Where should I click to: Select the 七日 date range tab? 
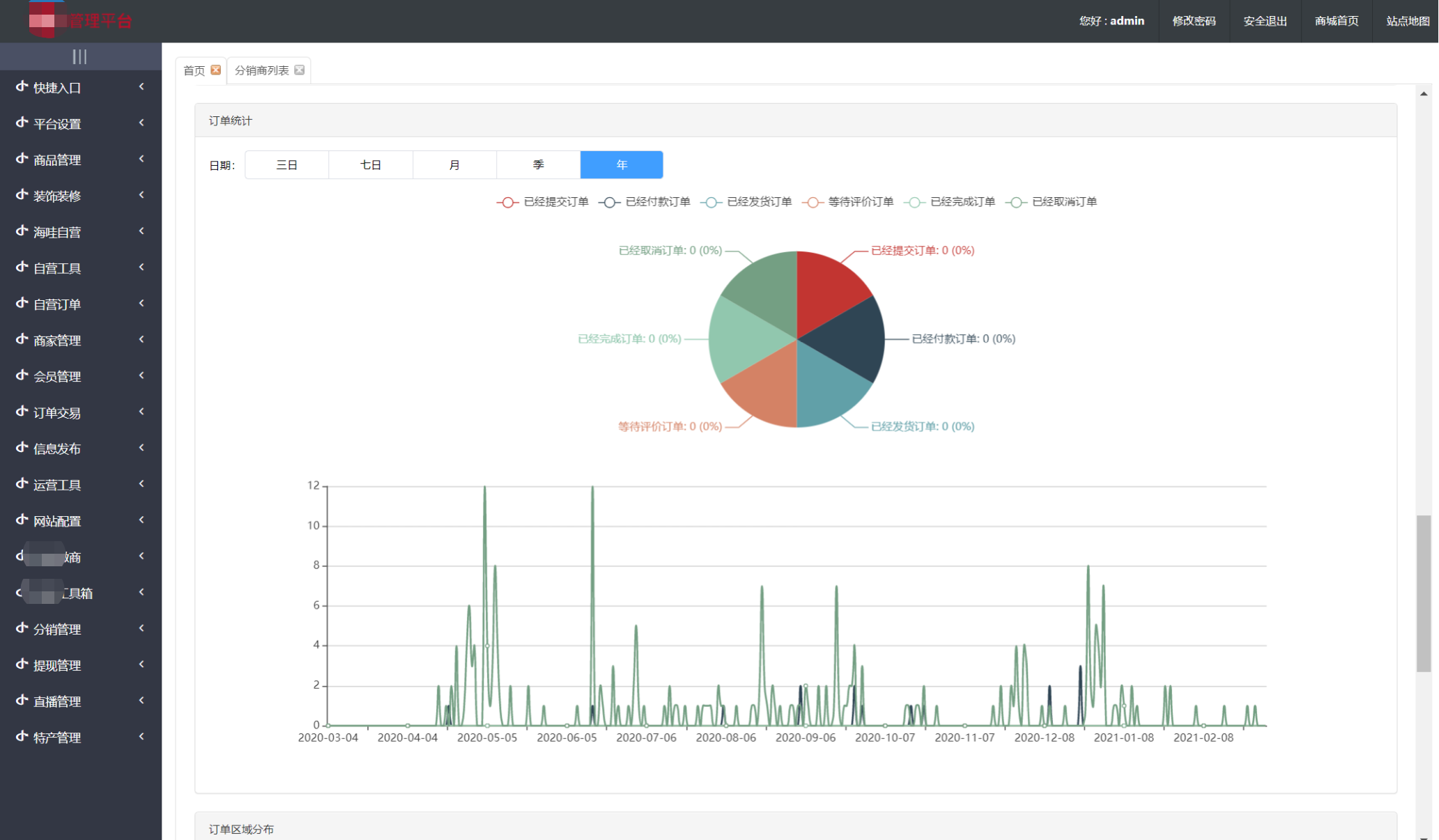pos(370,165)
